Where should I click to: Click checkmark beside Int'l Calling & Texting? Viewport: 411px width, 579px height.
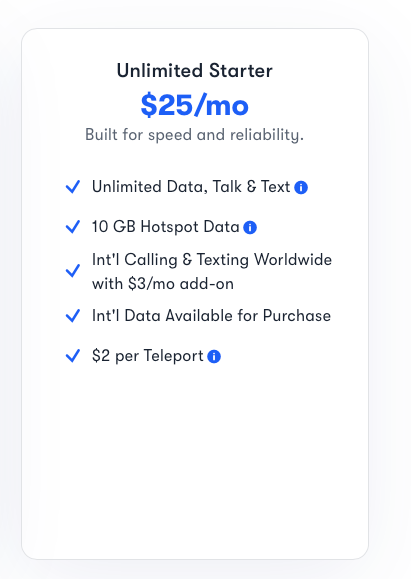[x=73, y=271]
